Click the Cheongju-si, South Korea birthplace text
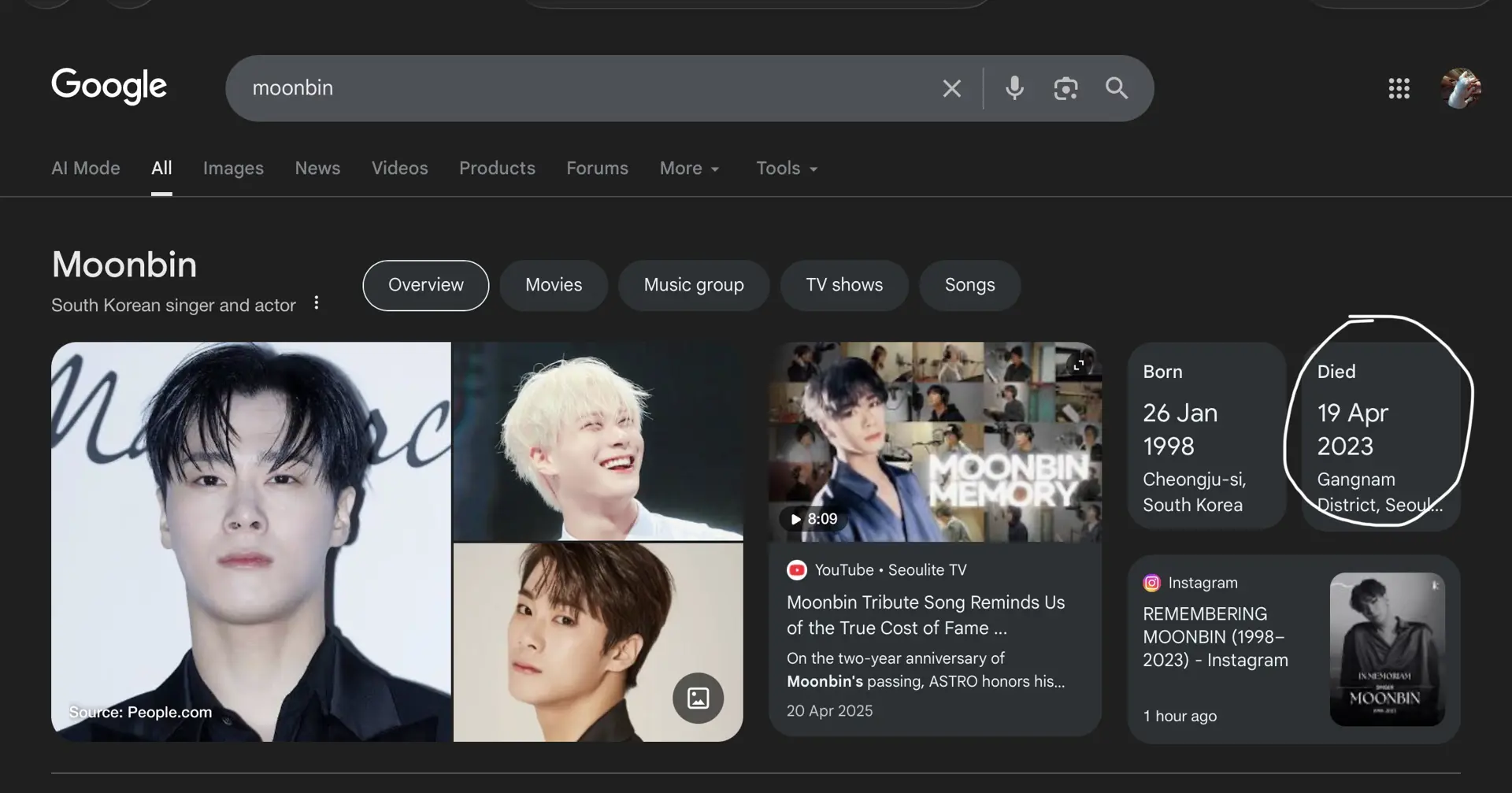The width and height of the screenshot is (1512, 793). 1194,492
